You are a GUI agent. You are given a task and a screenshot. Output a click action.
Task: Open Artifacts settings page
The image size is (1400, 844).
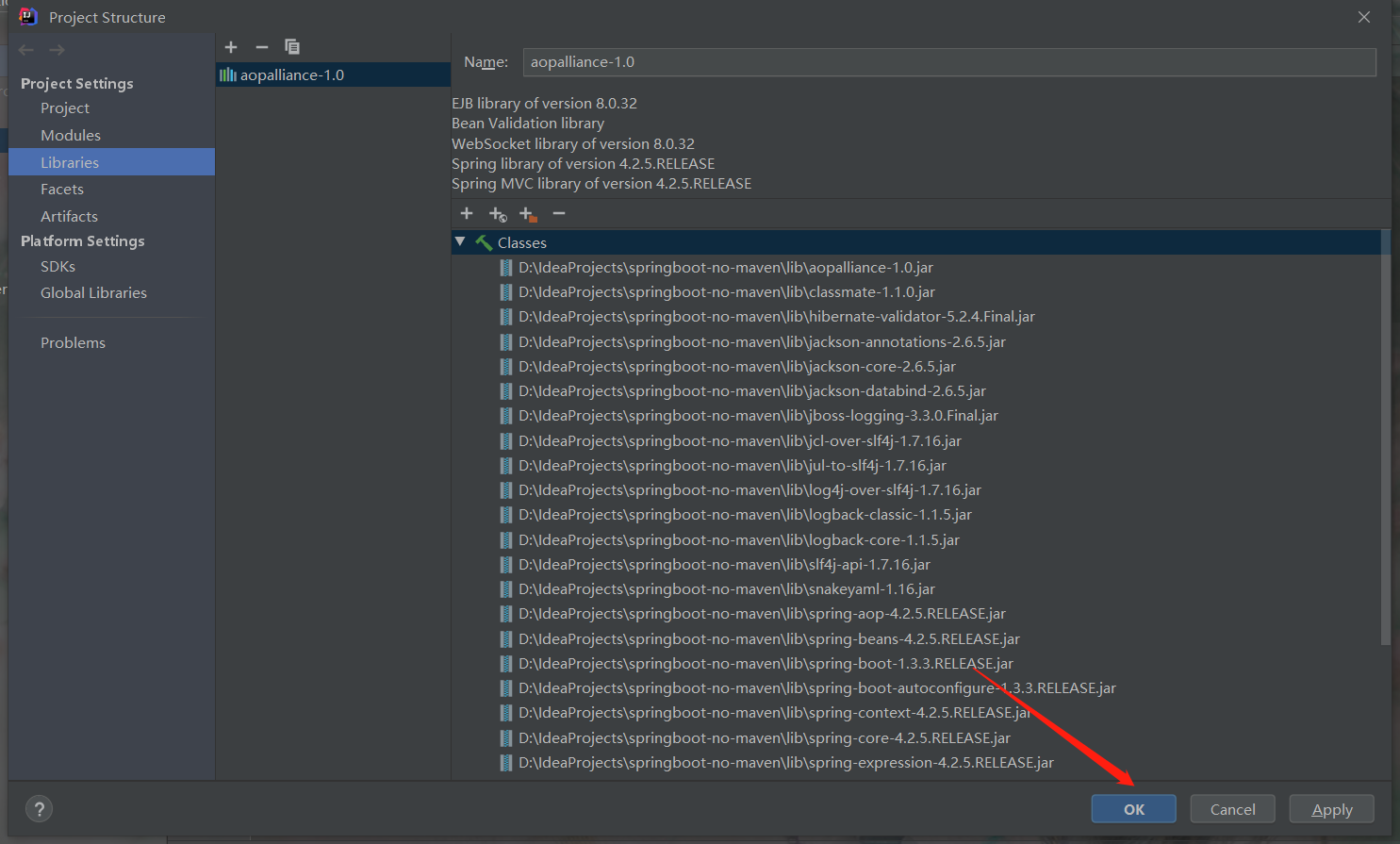coord(69,216)
